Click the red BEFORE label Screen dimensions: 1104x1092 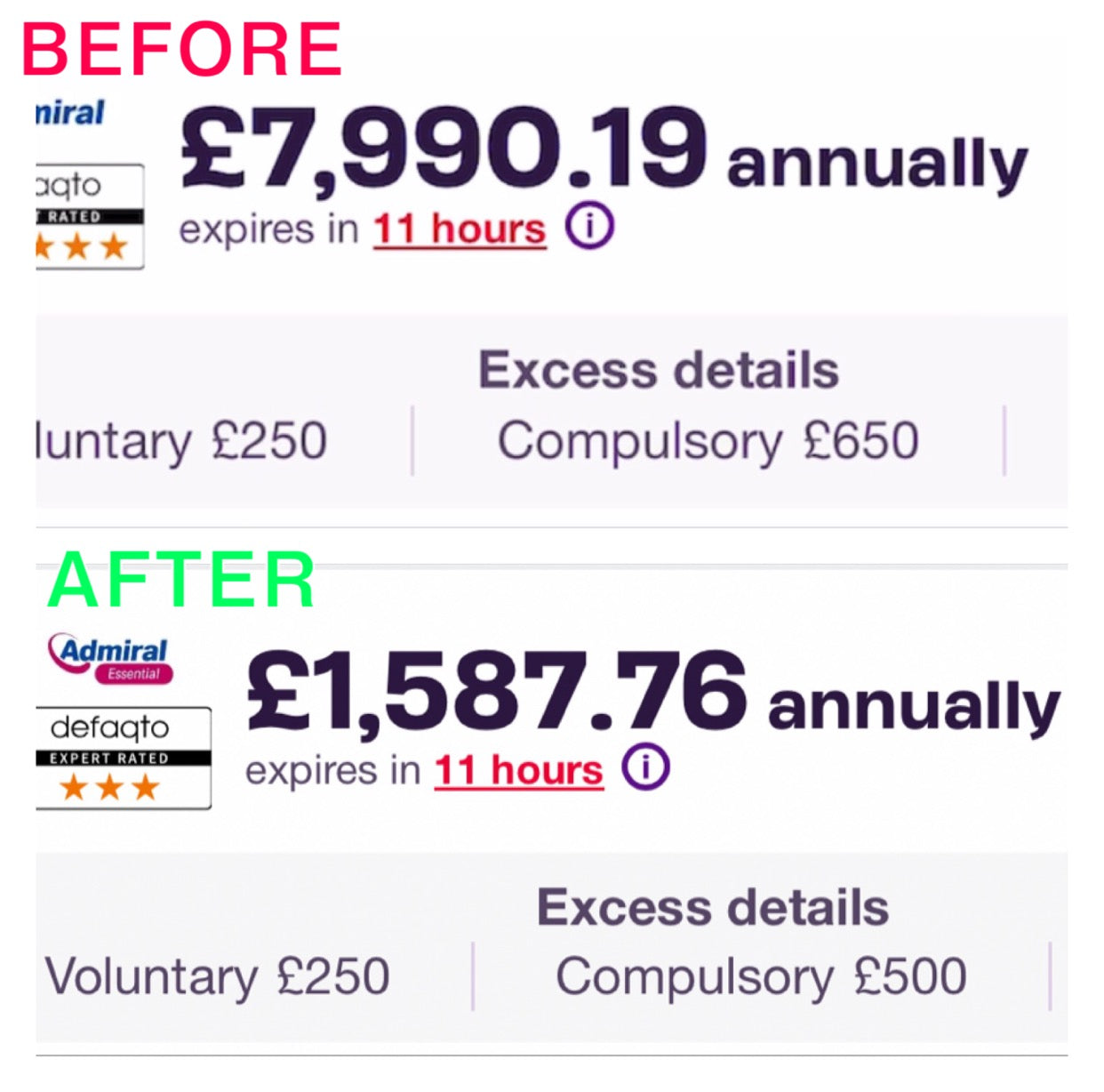[x=182, y=50]
